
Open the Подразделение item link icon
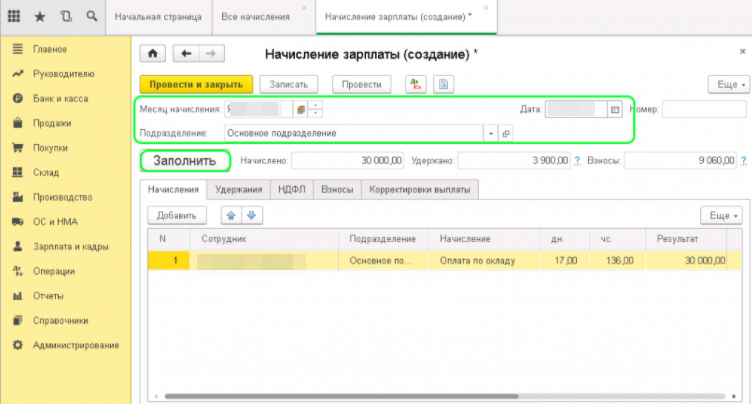click(x=506, y=133)
